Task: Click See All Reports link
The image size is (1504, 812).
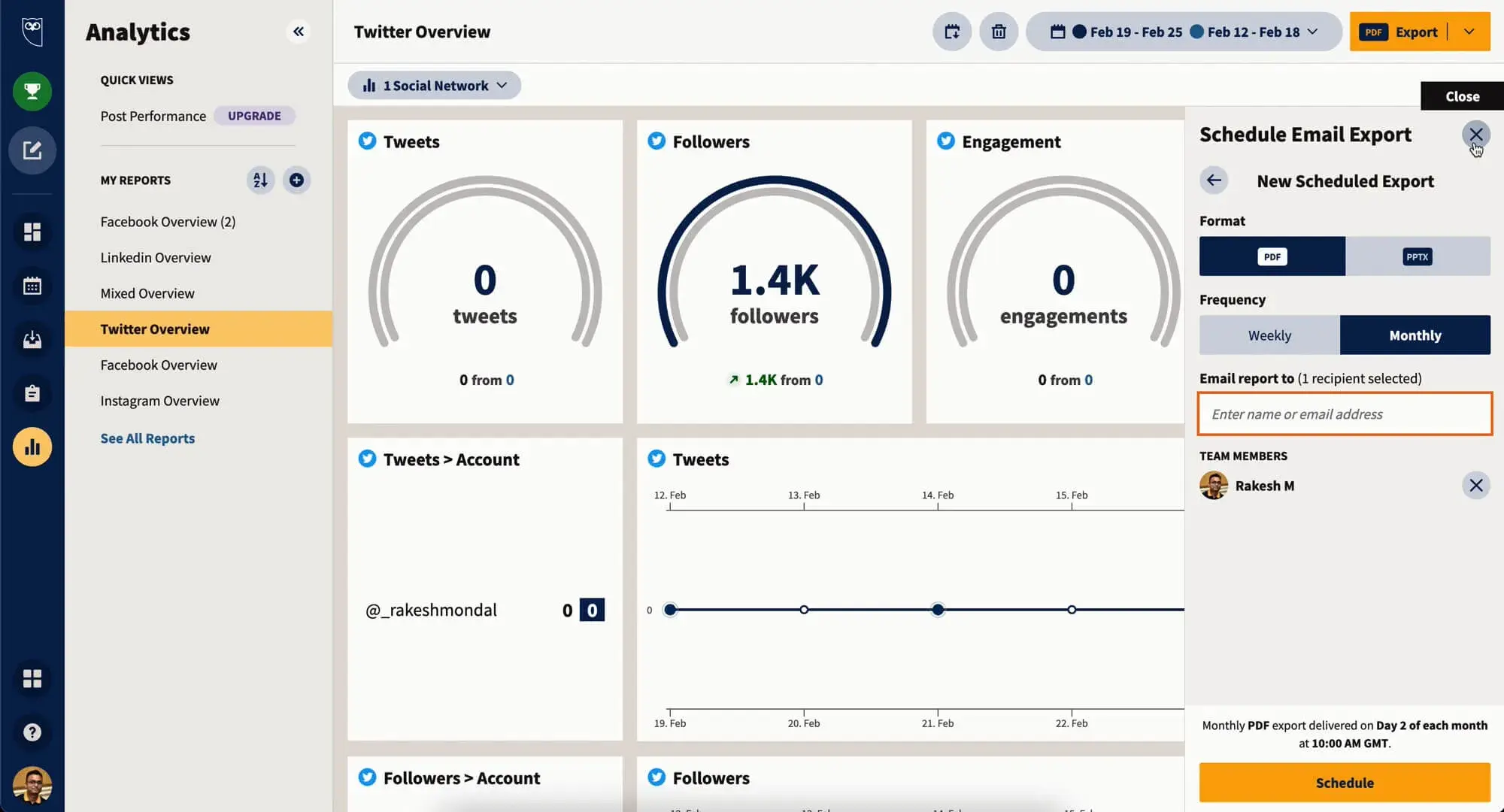Action: click(x=147, y=438)
